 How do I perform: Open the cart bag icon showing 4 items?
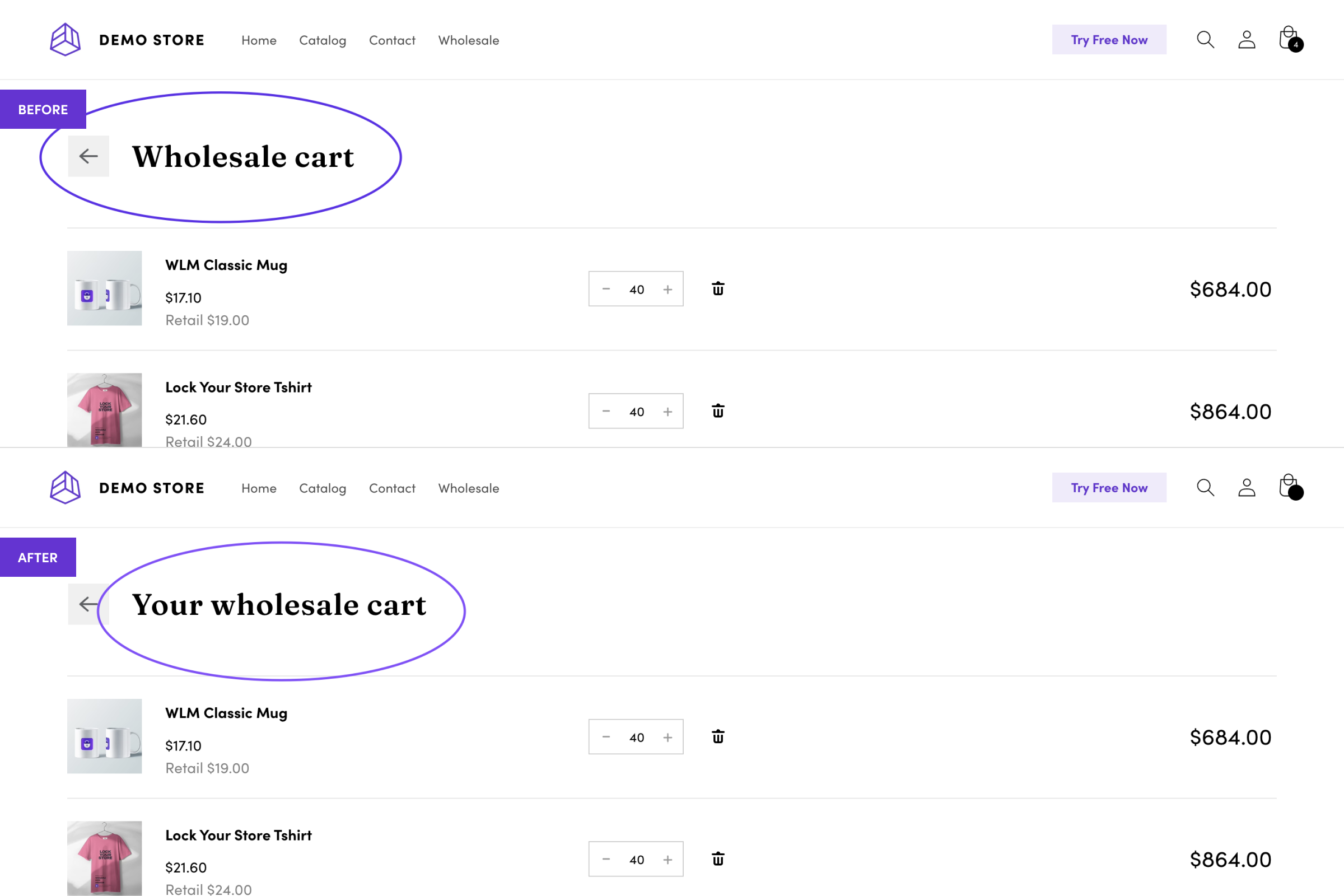coord(1289,39)
